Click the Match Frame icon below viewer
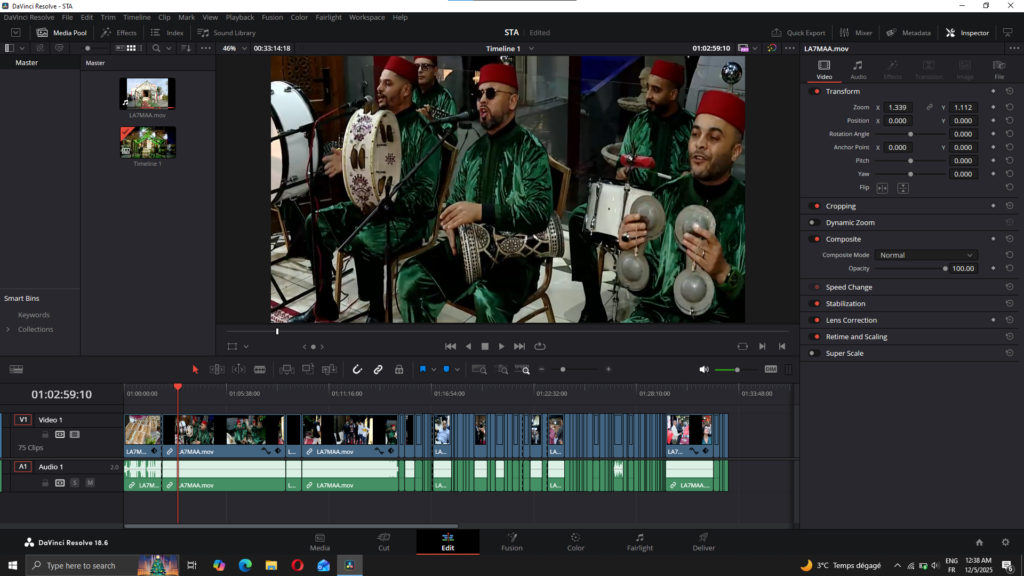Screen dimensions: 1024x576 743,346
